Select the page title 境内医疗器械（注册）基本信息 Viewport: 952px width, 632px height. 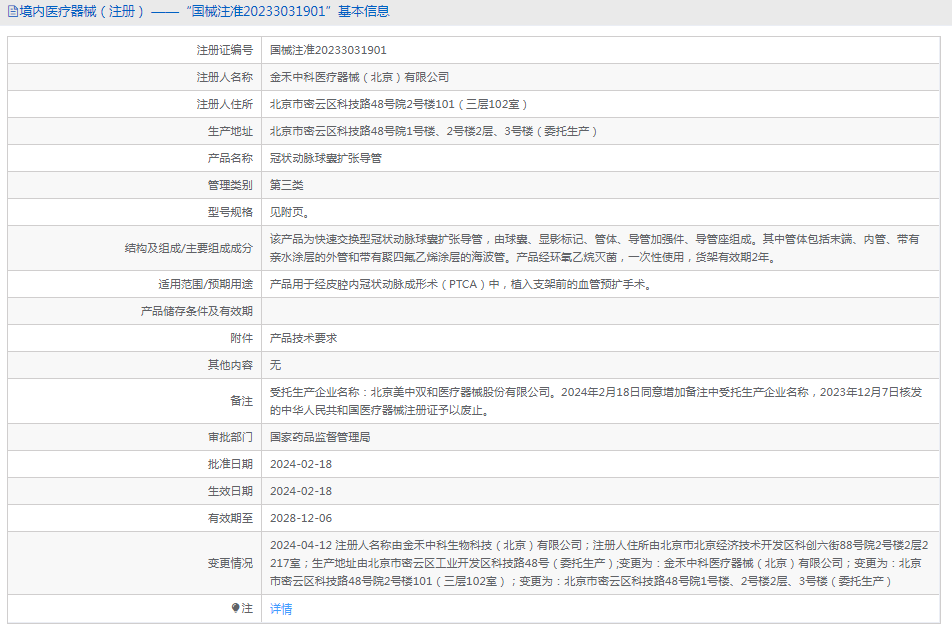coord(204,12)
